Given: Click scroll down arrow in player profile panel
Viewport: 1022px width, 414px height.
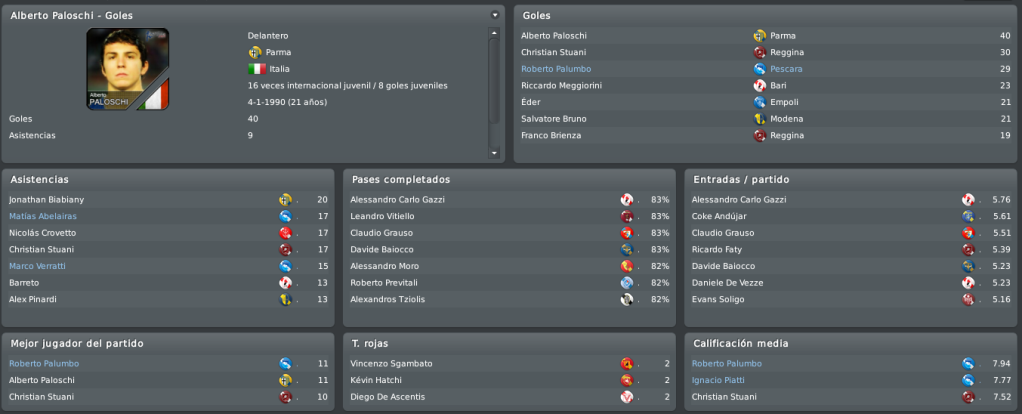Looking at the screenshot, I should point(494,153).
